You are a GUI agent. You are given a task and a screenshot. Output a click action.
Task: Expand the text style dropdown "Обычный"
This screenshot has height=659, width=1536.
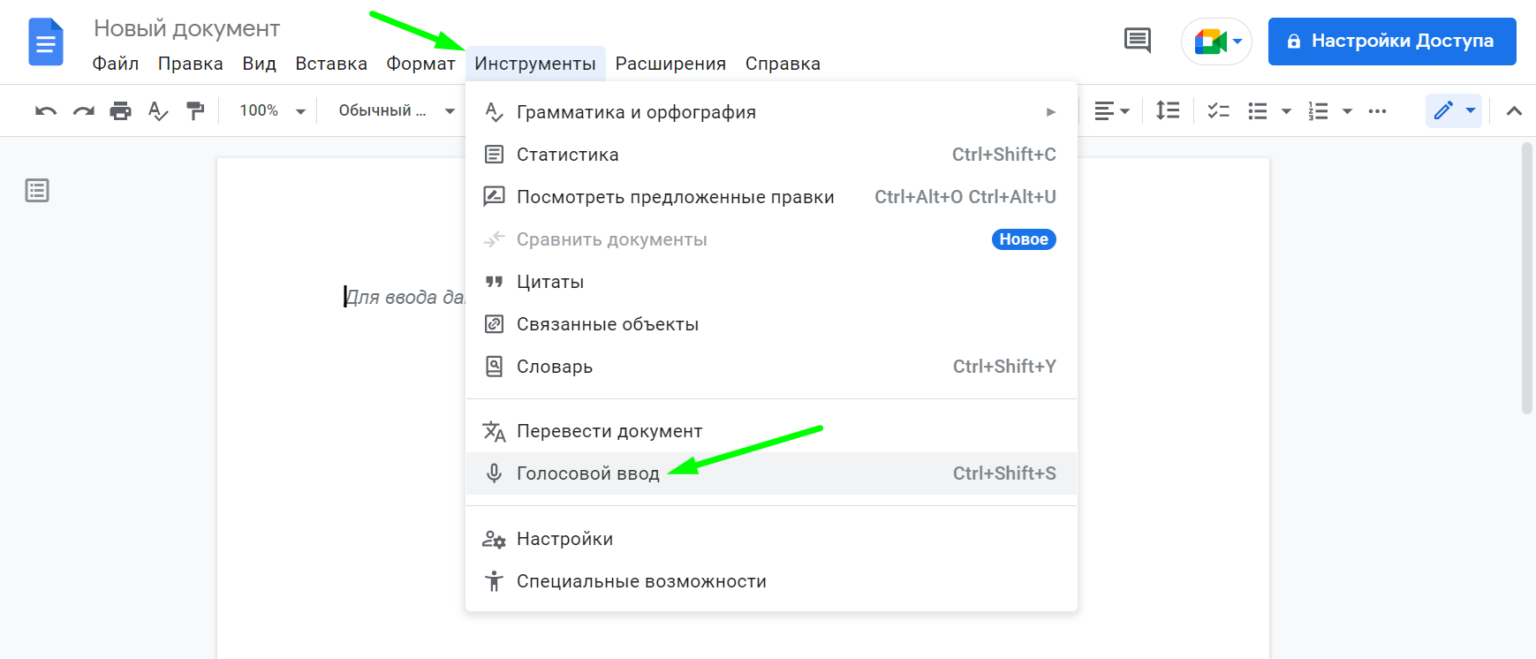pyautogui.click(x=396, y=111)
